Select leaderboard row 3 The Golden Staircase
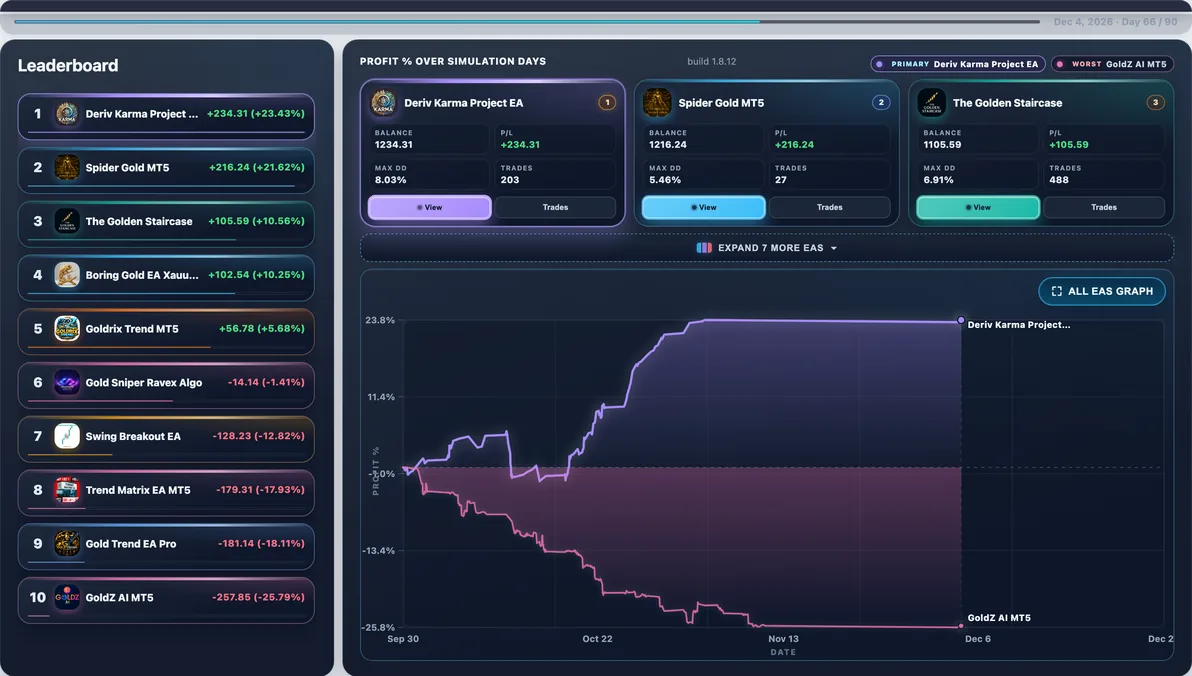Viewport: 1192px width, 676px height. pos(166,224)
